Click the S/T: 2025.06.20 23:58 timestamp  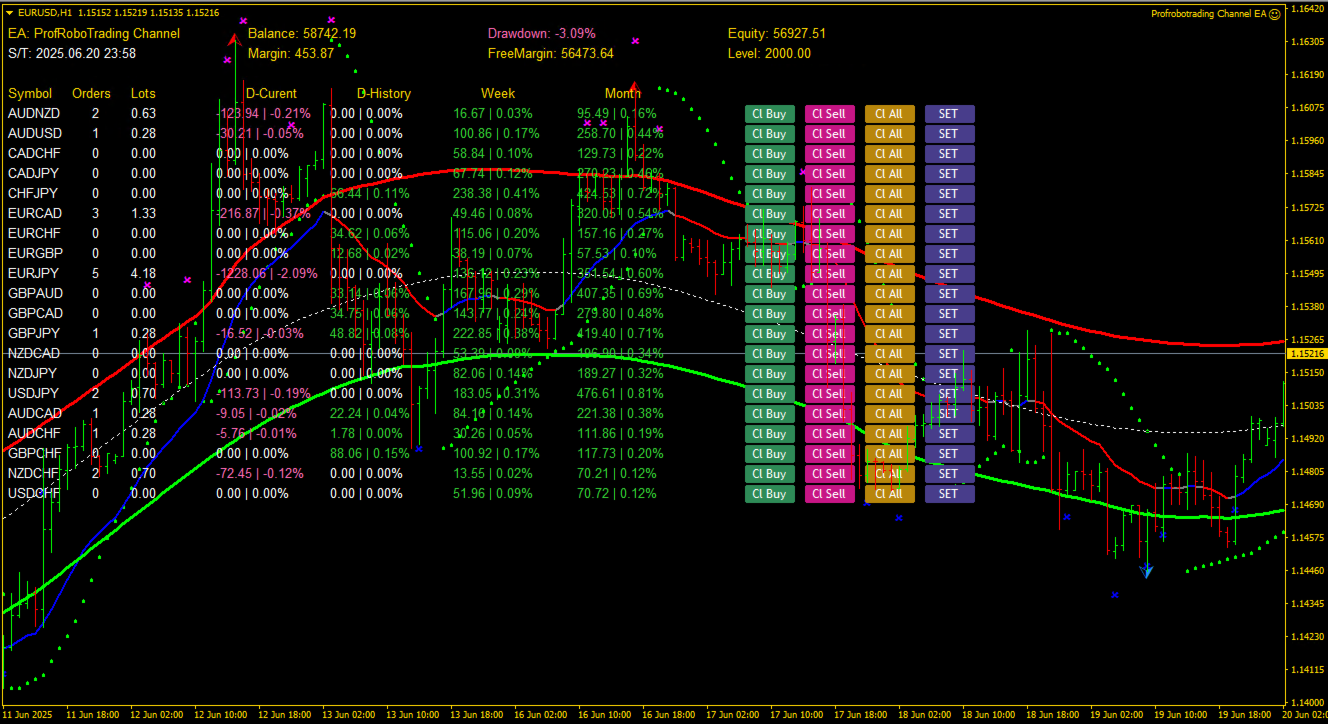coord(73,53)
